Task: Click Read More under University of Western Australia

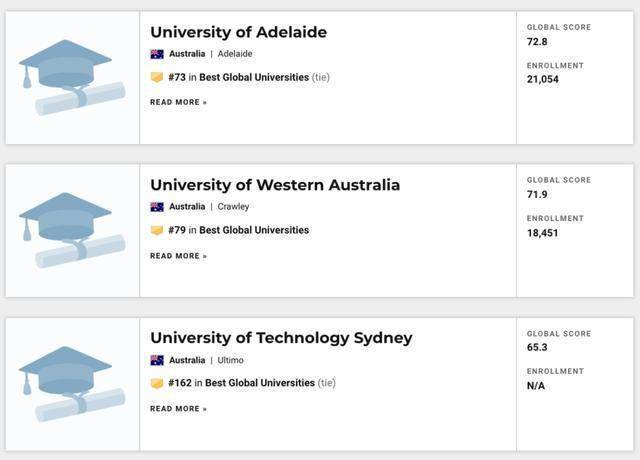Action: (x=178, y=256)
